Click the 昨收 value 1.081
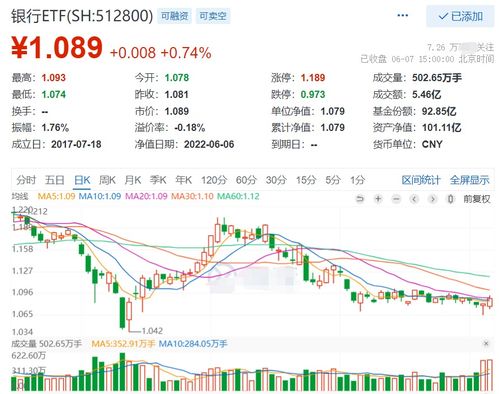This screenshot has height=394, width=499. pyautogui.click(x=177, y=94)
